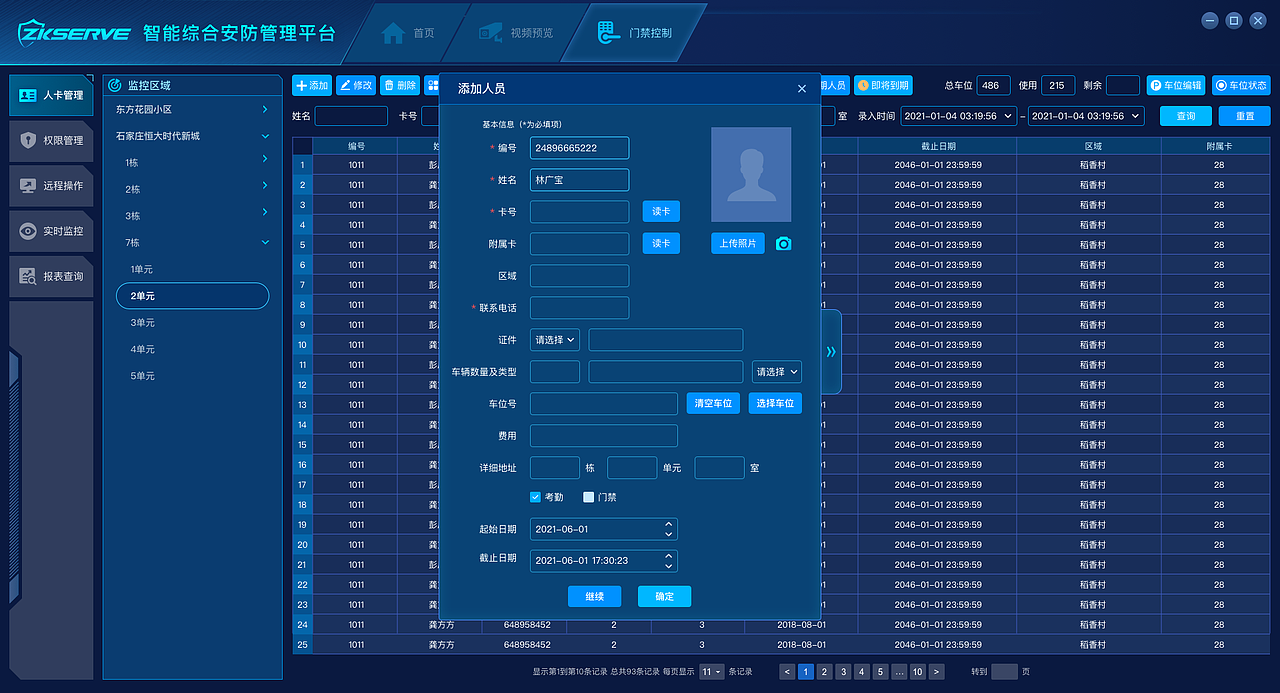Open the 录入时间 start date dropdown
Viewport: 1280px width, 693px height.
click(959, 116)
